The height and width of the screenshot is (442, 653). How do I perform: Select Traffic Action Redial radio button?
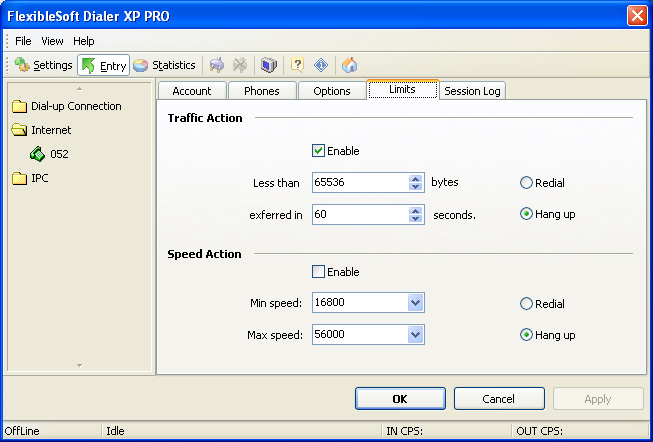tap(526, 182)
